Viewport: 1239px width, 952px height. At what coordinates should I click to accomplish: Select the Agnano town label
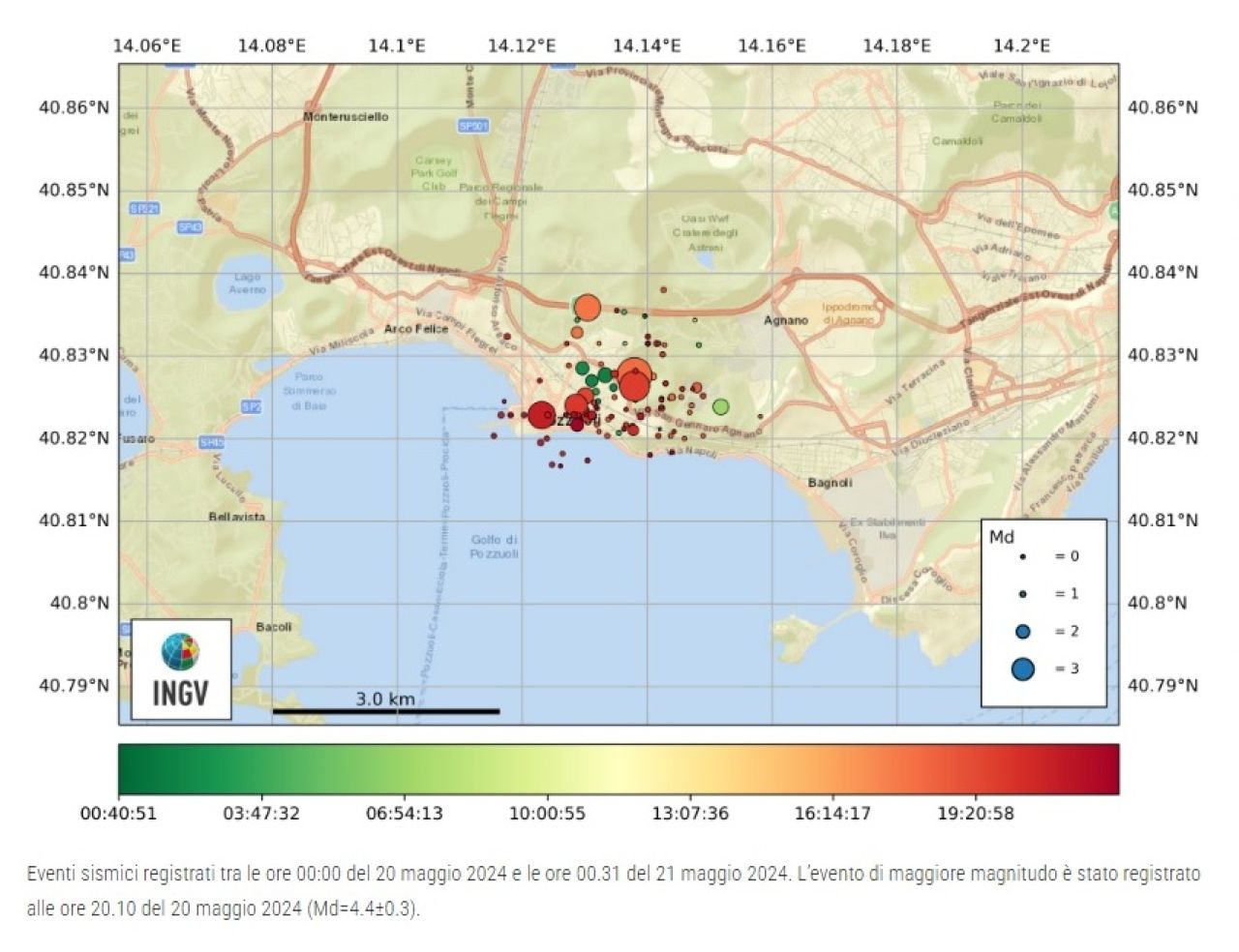(785, 320)
